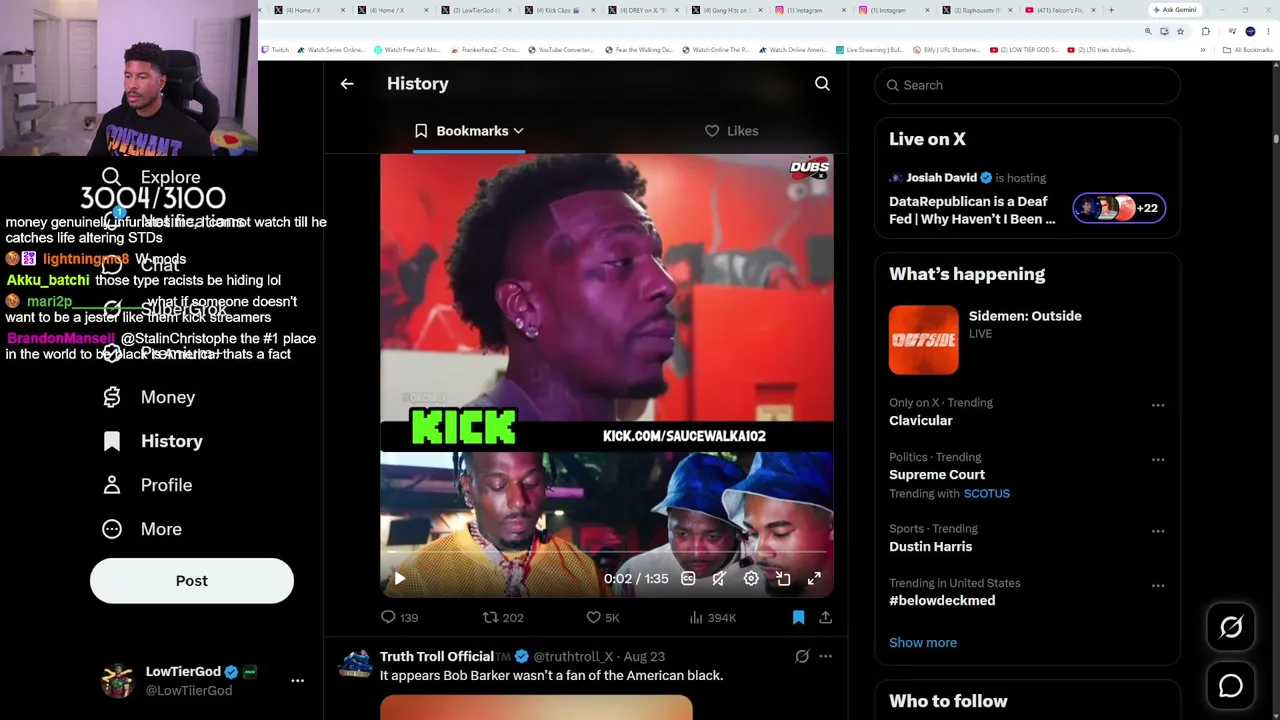Image resolution: width=1280 pixels, height=720 pixels.
Task: View analytics showing 394K views
Action: point(712,618)
